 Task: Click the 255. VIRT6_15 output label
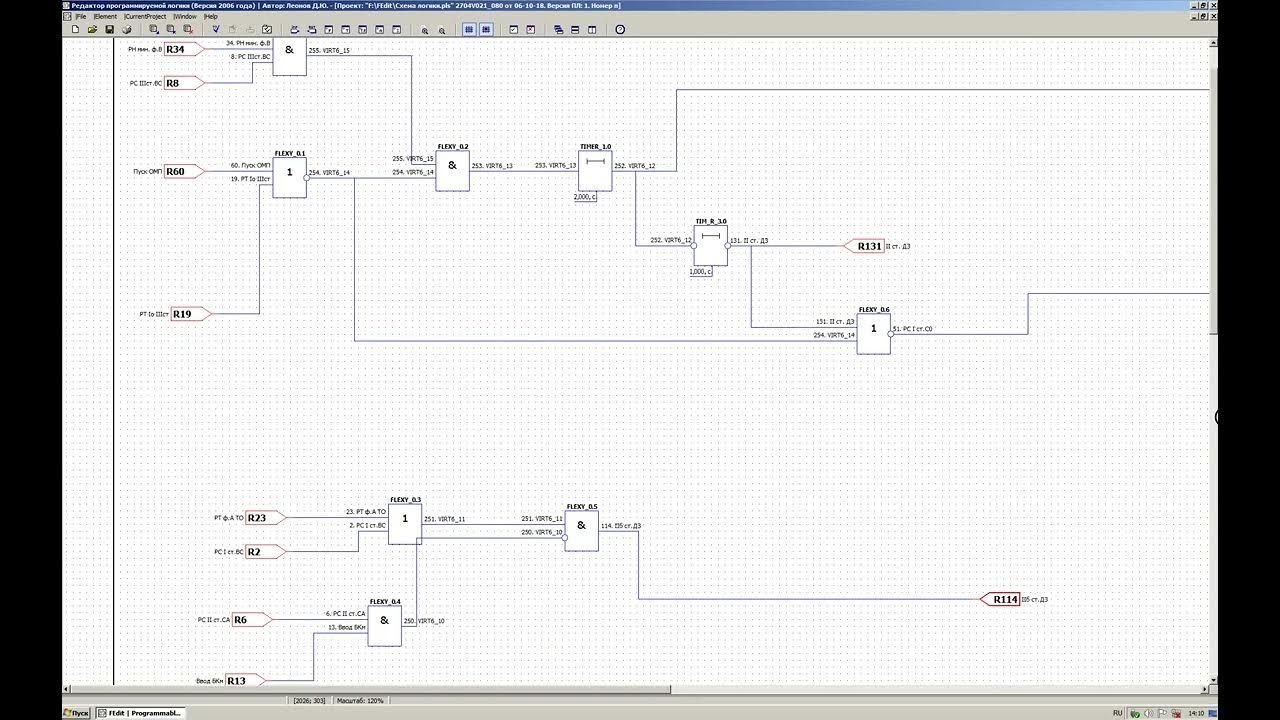coord(329,50)
